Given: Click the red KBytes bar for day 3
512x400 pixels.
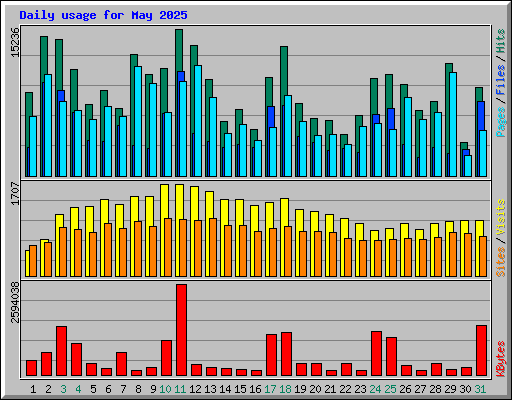Looking at the screenshot, I should pos(62,351).
